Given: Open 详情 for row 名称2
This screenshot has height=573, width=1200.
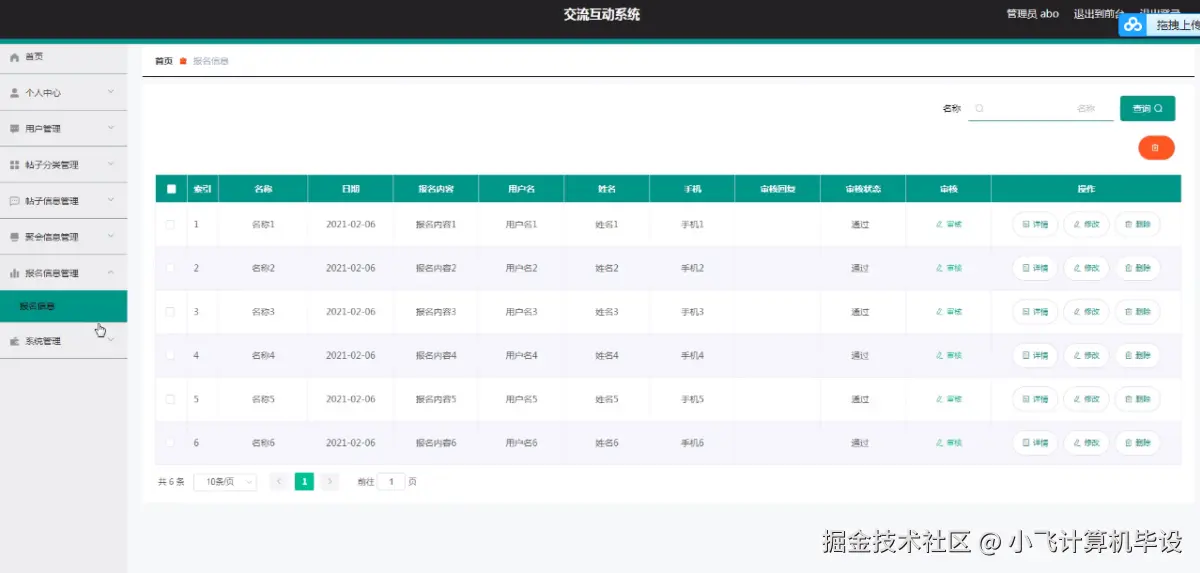Looking at the screenshot, I should click(x=1035, y=268).
